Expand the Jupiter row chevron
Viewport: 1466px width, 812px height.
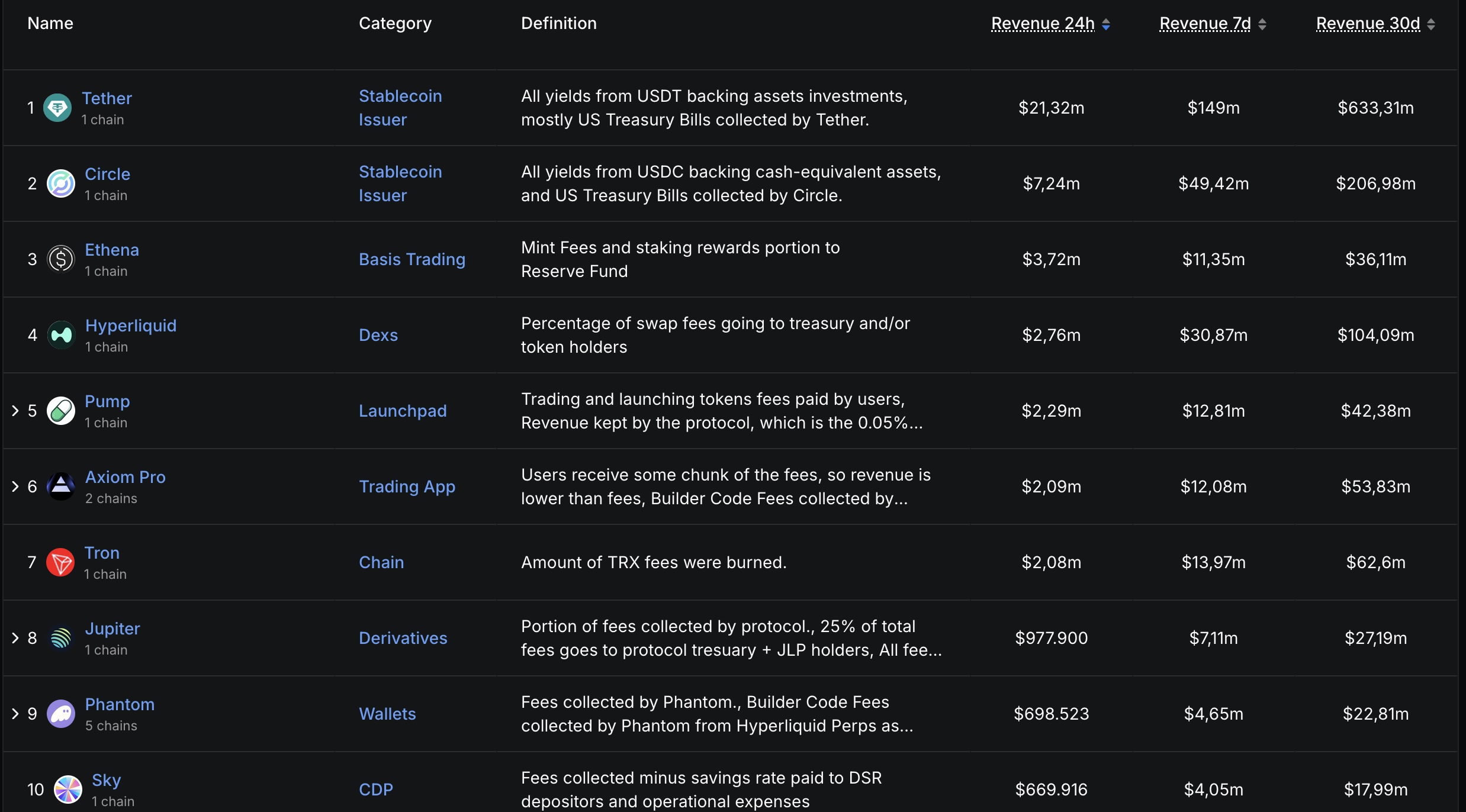[15, 638]
